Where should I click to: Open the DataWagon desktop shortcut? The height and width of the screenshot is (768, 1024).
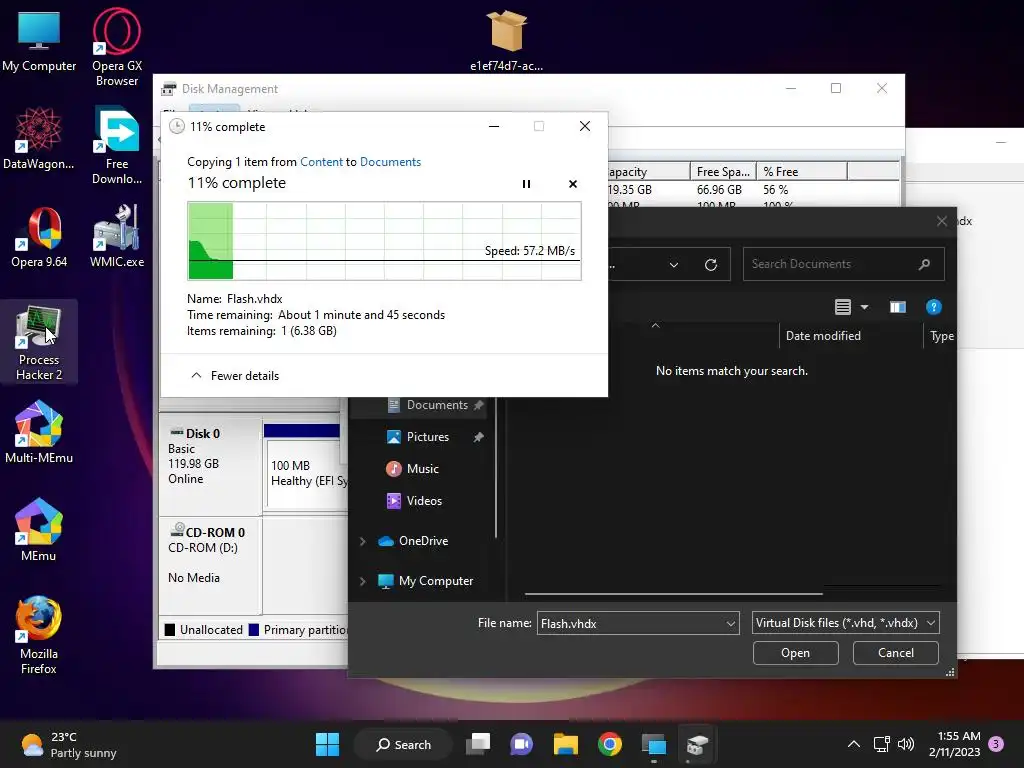tap(39, 138)
